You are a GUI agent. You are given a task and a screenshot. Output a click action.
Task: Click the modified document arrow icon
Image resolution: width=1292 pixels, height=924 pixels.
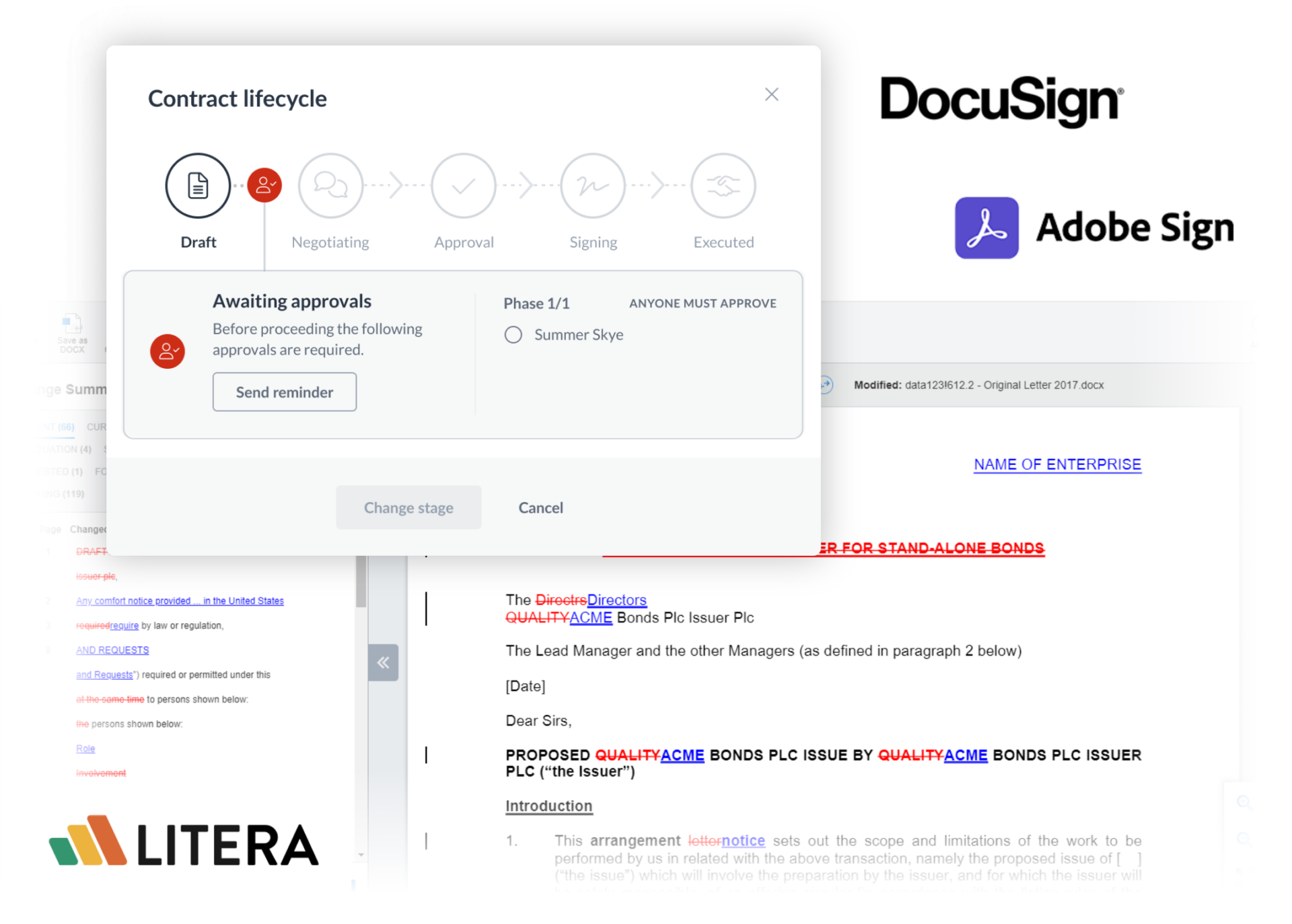(x=826, y=384)
